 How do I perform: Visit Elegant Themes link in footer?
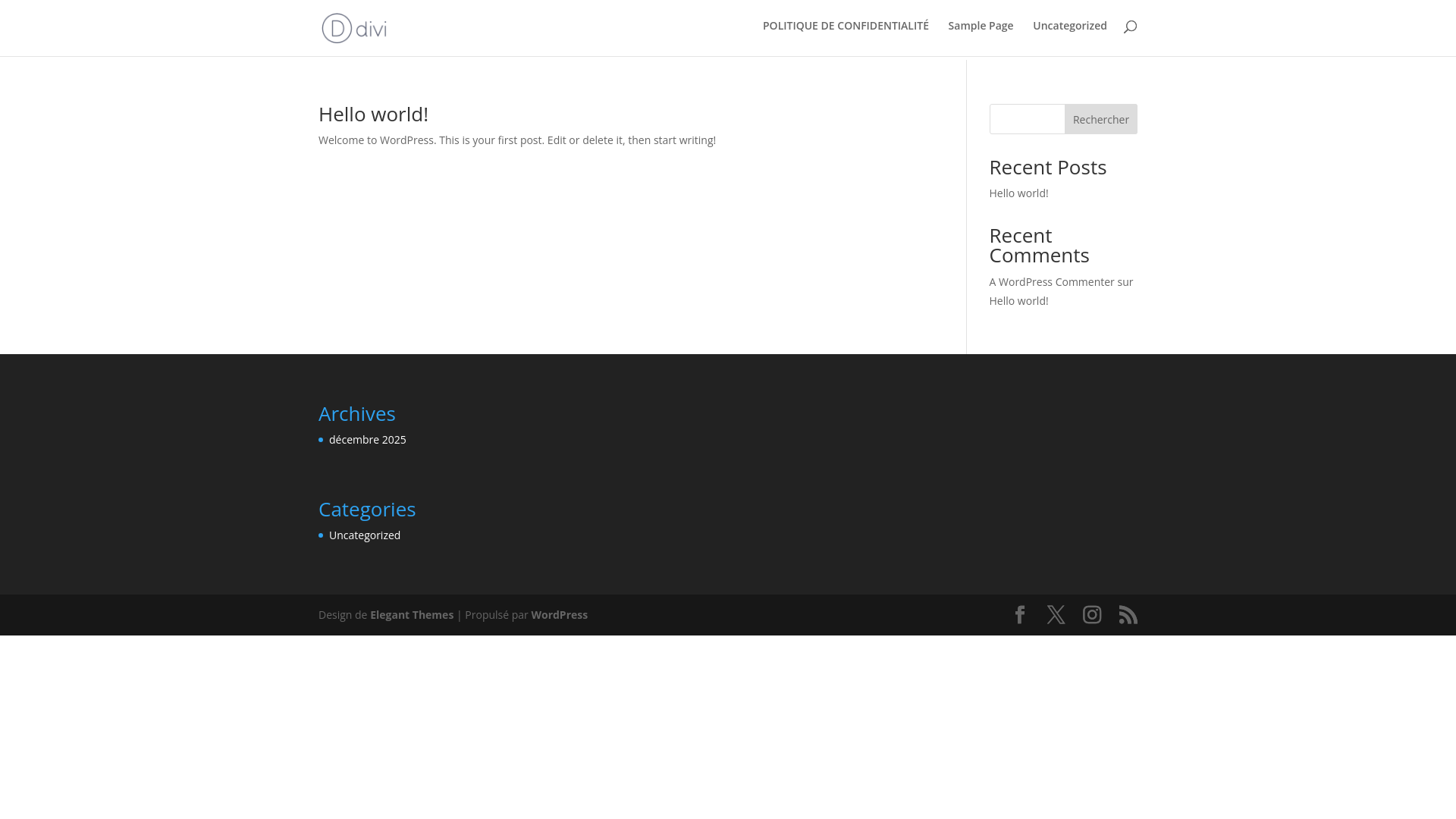(412, 615)
